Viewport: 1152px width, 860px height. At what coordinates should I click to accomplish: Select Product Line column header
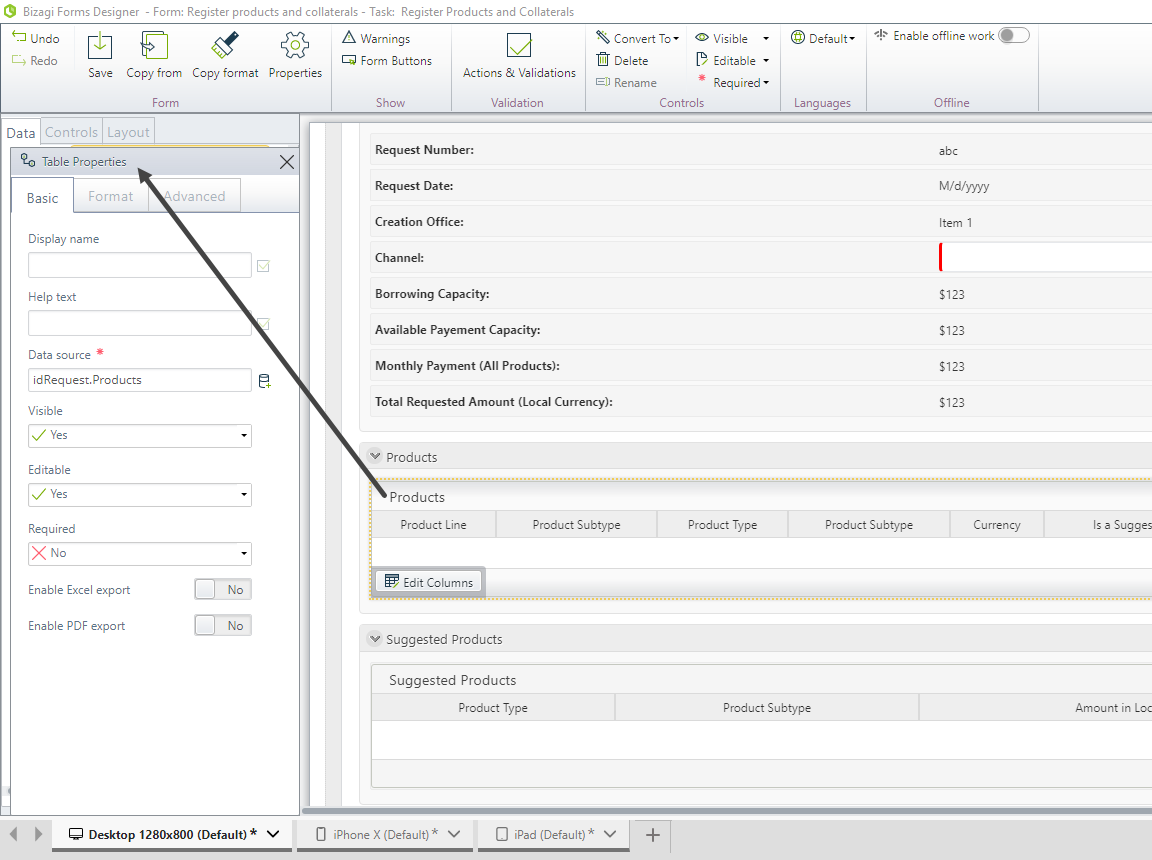(x=433, y=524)
